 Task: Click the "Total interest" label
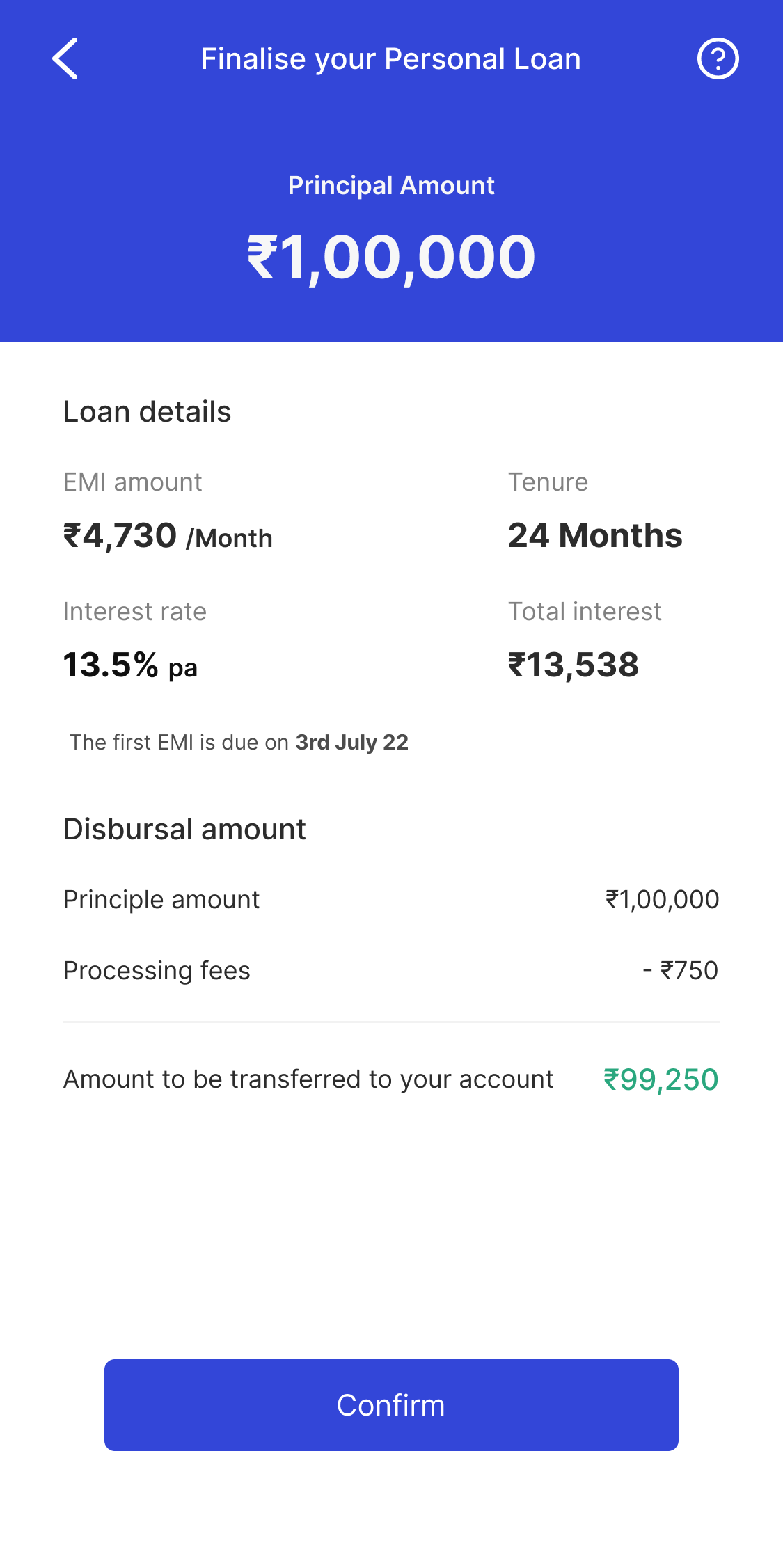pos(585,612)
